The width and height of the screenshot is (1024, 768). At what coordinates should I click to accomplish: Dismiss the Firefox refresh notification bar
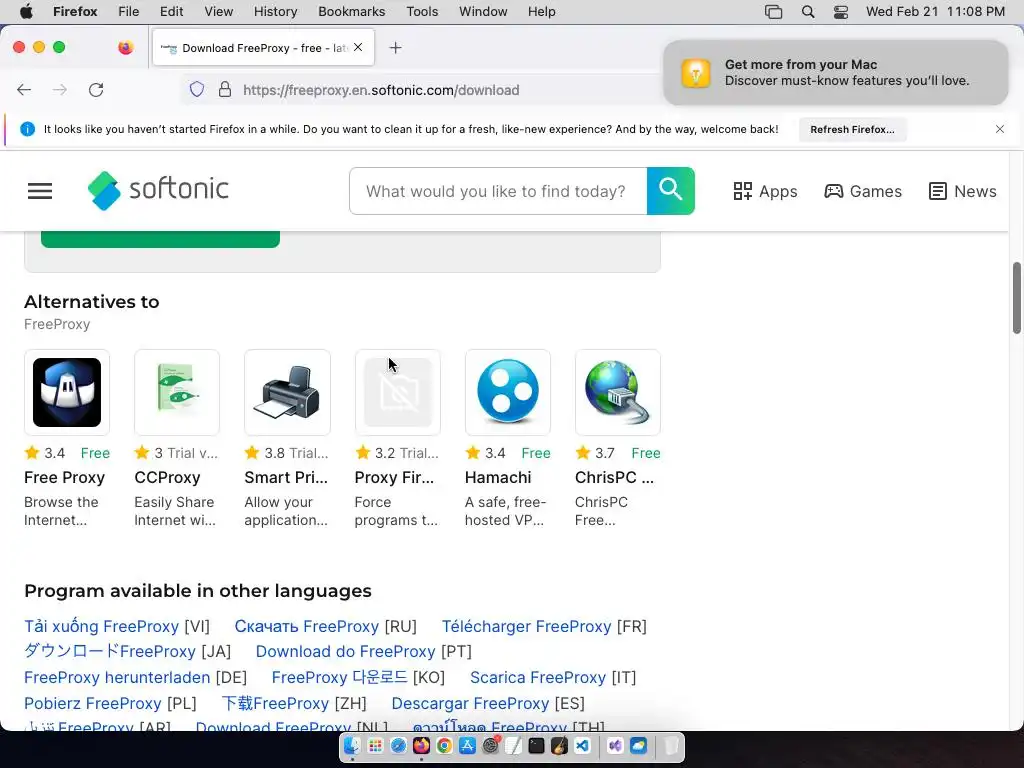[x=1000, y=129]
